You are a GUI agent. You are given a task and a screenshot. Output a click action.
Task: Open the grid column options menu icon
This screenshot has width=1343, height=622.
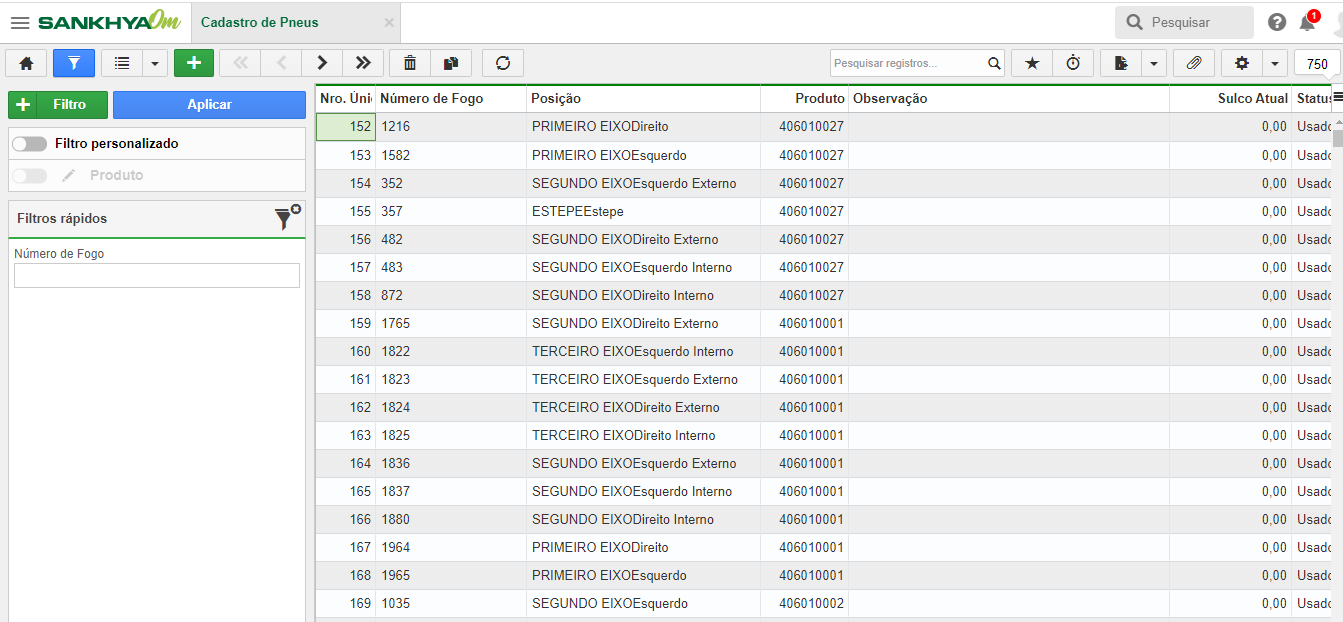(x=1337, y=97)
